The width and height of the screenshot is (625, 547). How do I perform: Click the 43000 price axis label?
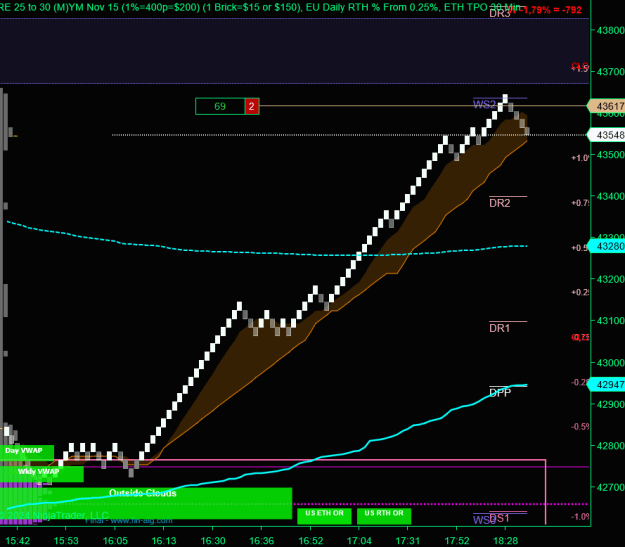point(610,363)
